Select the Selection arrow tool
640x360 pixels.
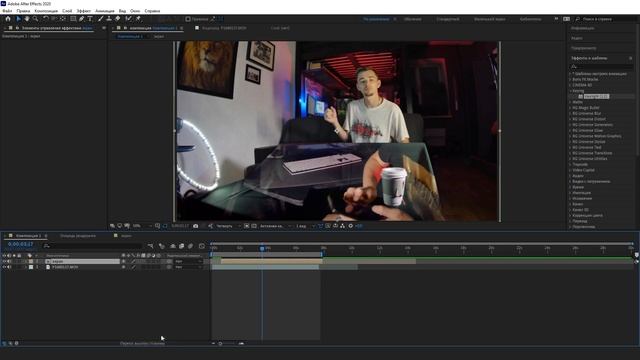(18, 19)
